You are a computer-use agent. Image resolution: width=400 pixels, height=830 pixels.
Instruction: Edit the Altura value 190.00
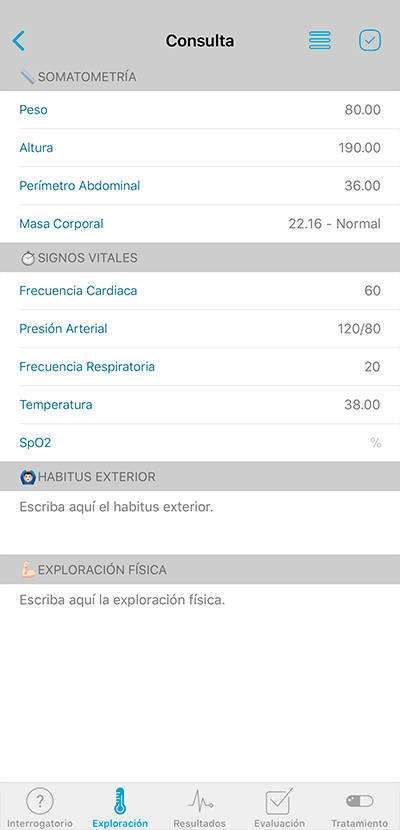359,148
